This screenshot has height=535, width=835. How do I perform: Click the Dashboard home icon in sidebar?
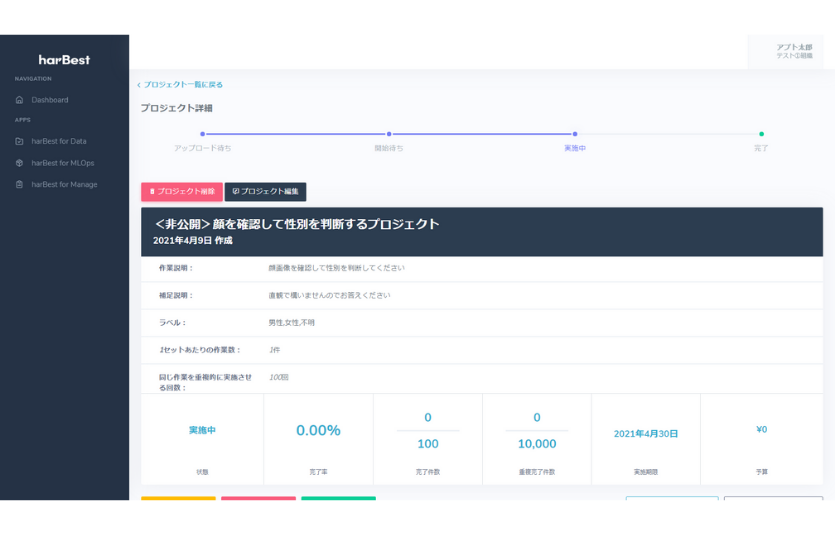click(x=19, y=100)
